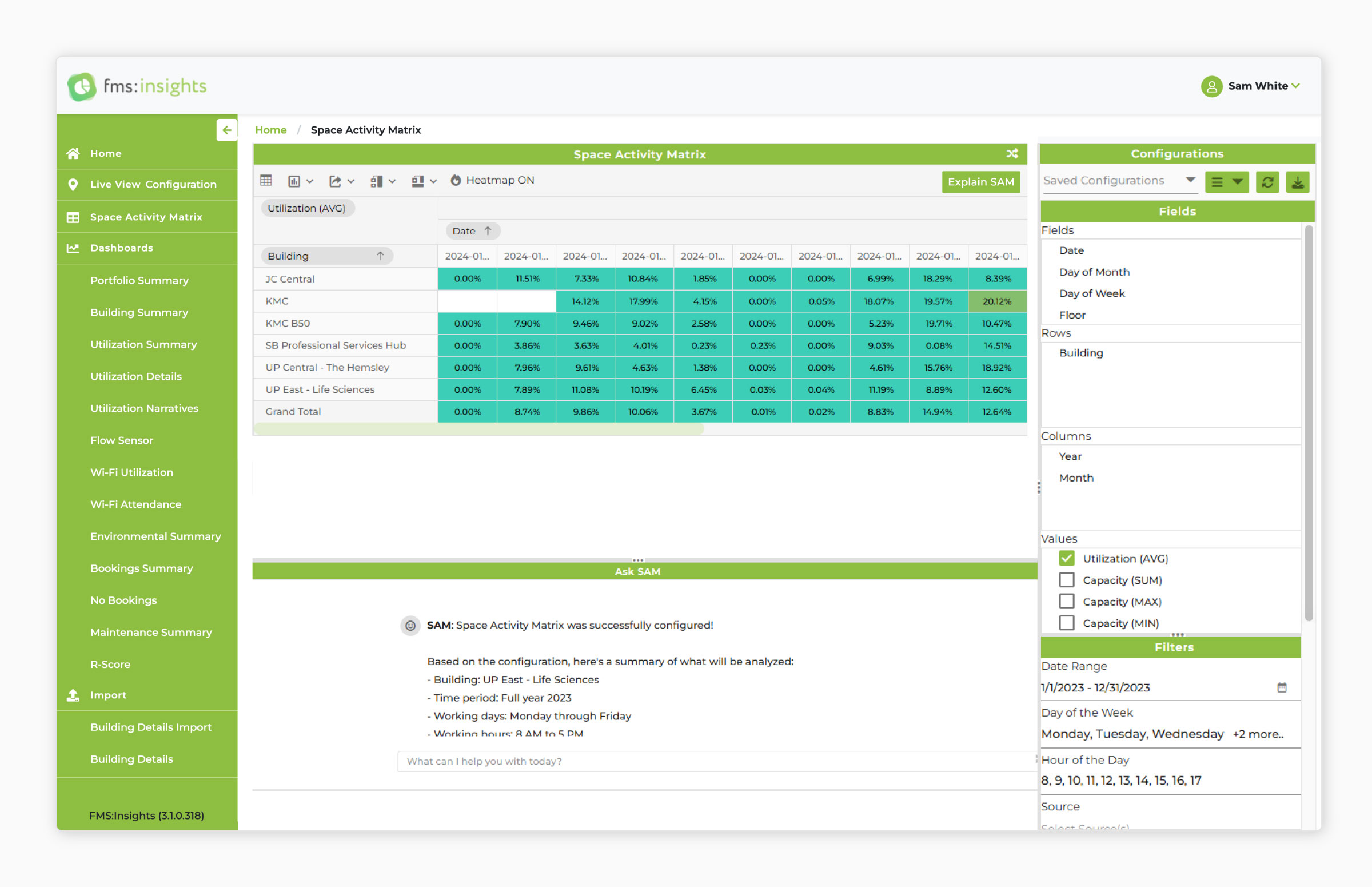1372x887 pixels.
Task: Open the row layout dropdown in the matrix toolbar
Action: pyautogui.click(x=383, y=181)
